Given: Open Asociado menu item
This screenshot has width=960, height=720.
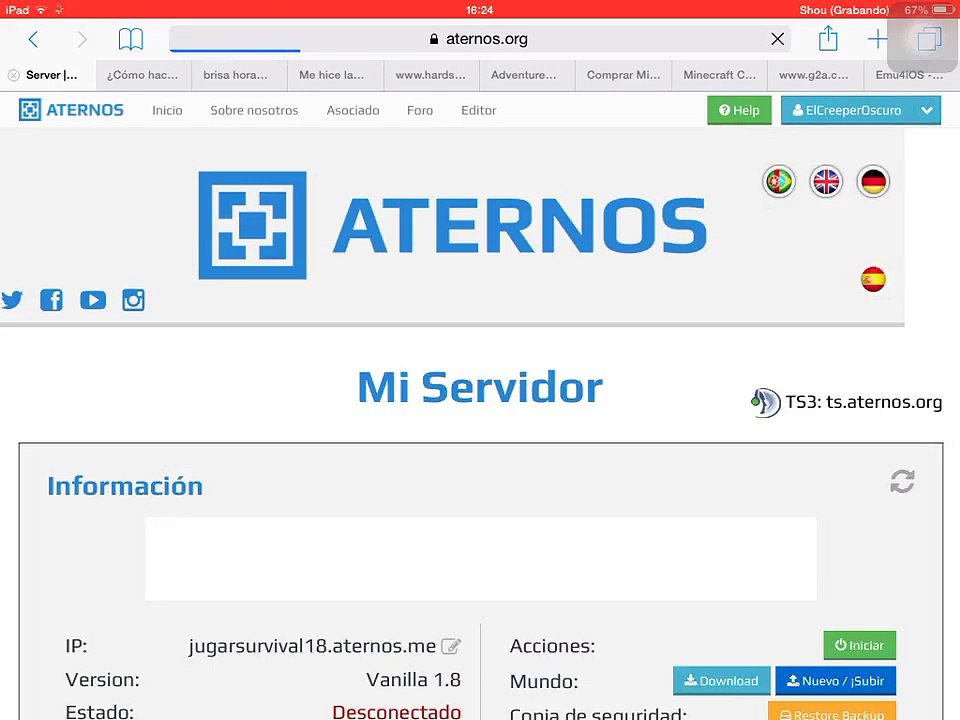Looking at the screenshot, I should pyautogui.click(x=353, y=110).
